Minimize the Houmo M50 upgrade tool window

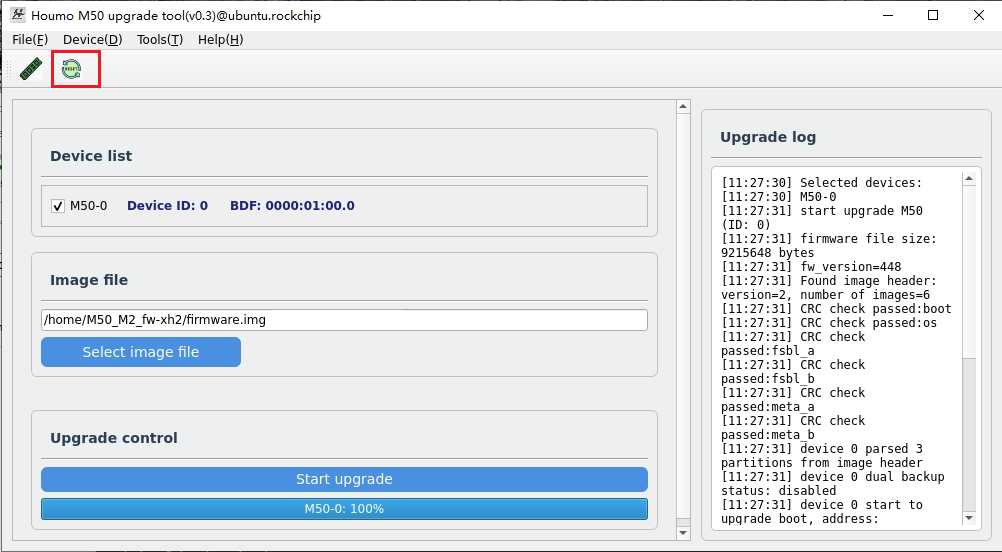[888, 15]
